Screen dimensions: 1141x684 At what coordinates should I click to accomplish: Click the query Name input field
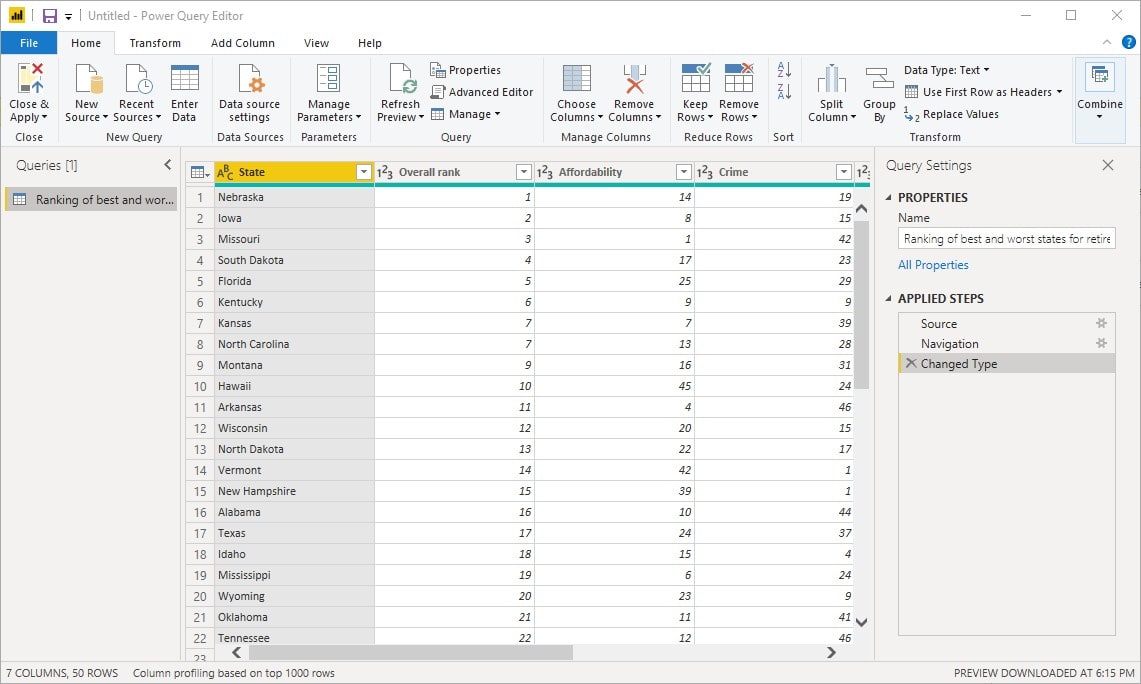(1007, 239)
